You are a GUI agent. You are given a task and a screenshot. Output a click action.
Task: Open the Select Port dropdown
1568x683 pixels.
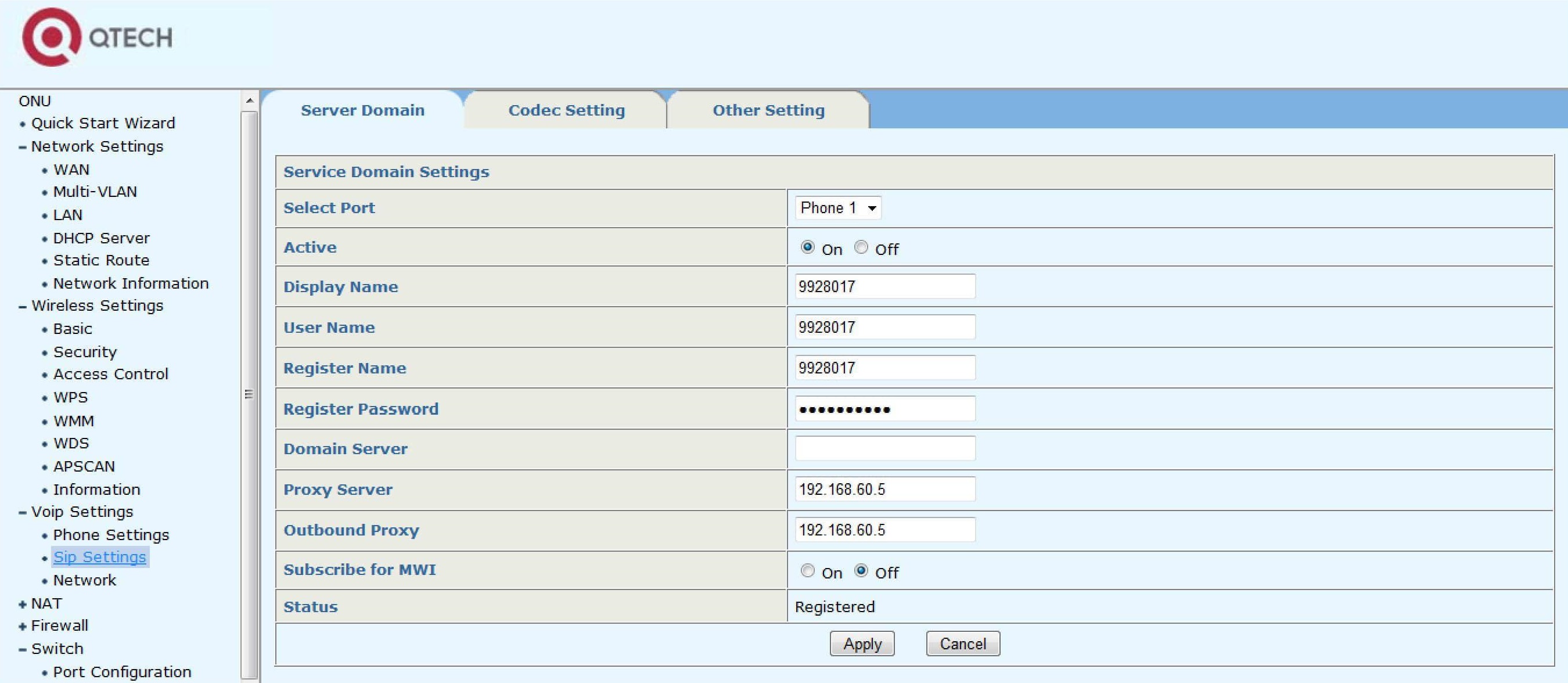pyautogui.click(x=838, y=208)
